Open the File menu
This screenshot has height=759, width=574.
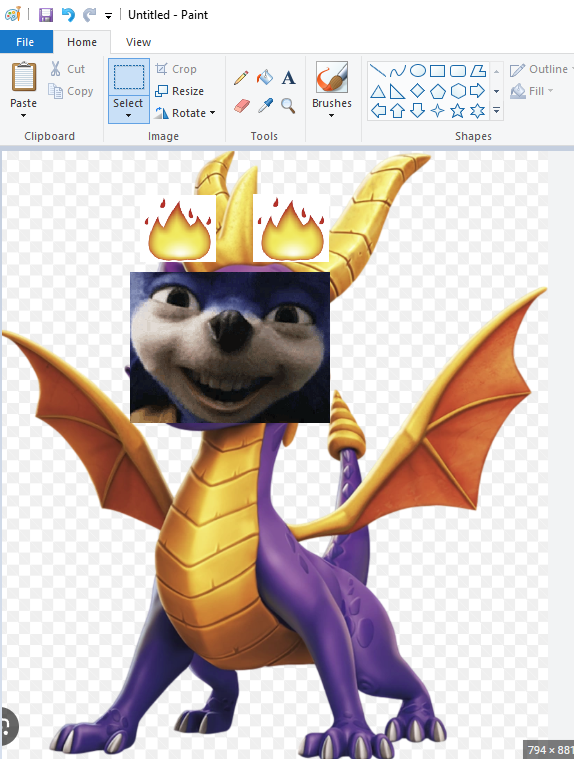click(x=26, y=42)
